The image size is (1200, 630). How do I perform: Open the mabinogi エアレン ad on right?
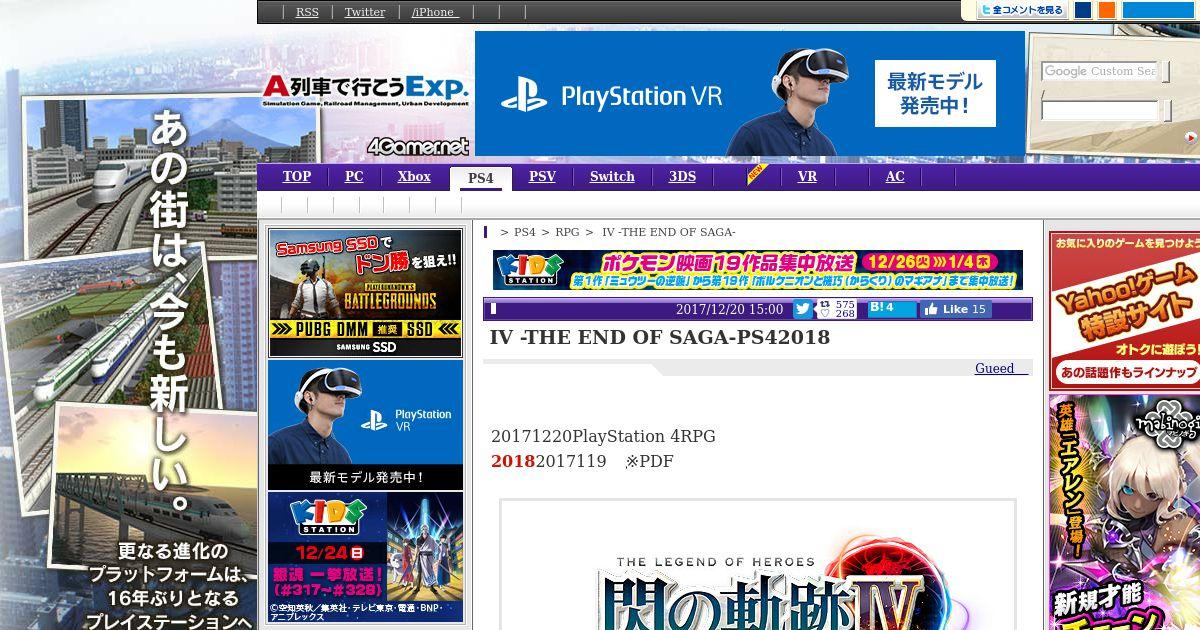point(1124,512)
